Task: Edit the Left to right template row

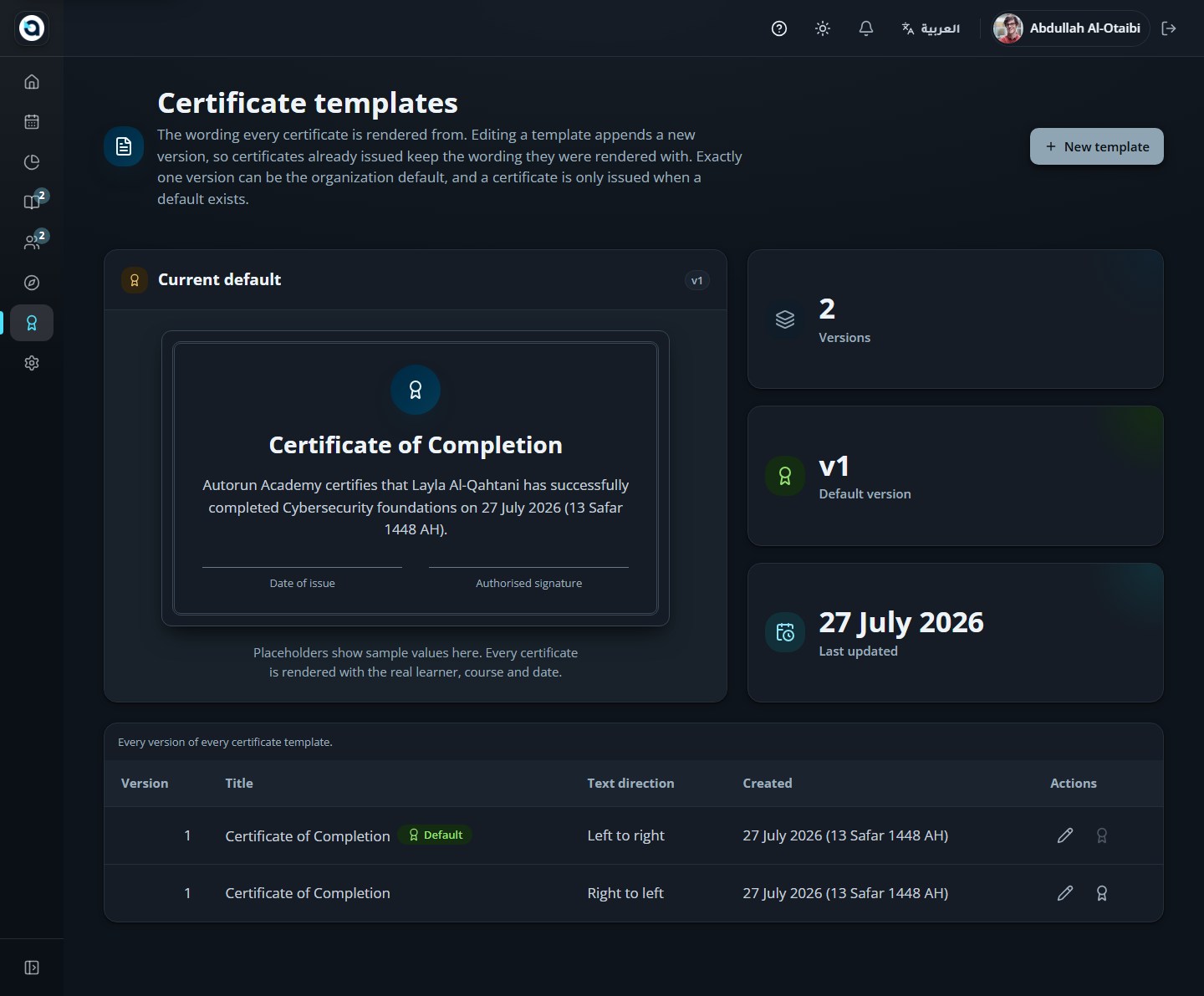Action: coord(1065,835)
